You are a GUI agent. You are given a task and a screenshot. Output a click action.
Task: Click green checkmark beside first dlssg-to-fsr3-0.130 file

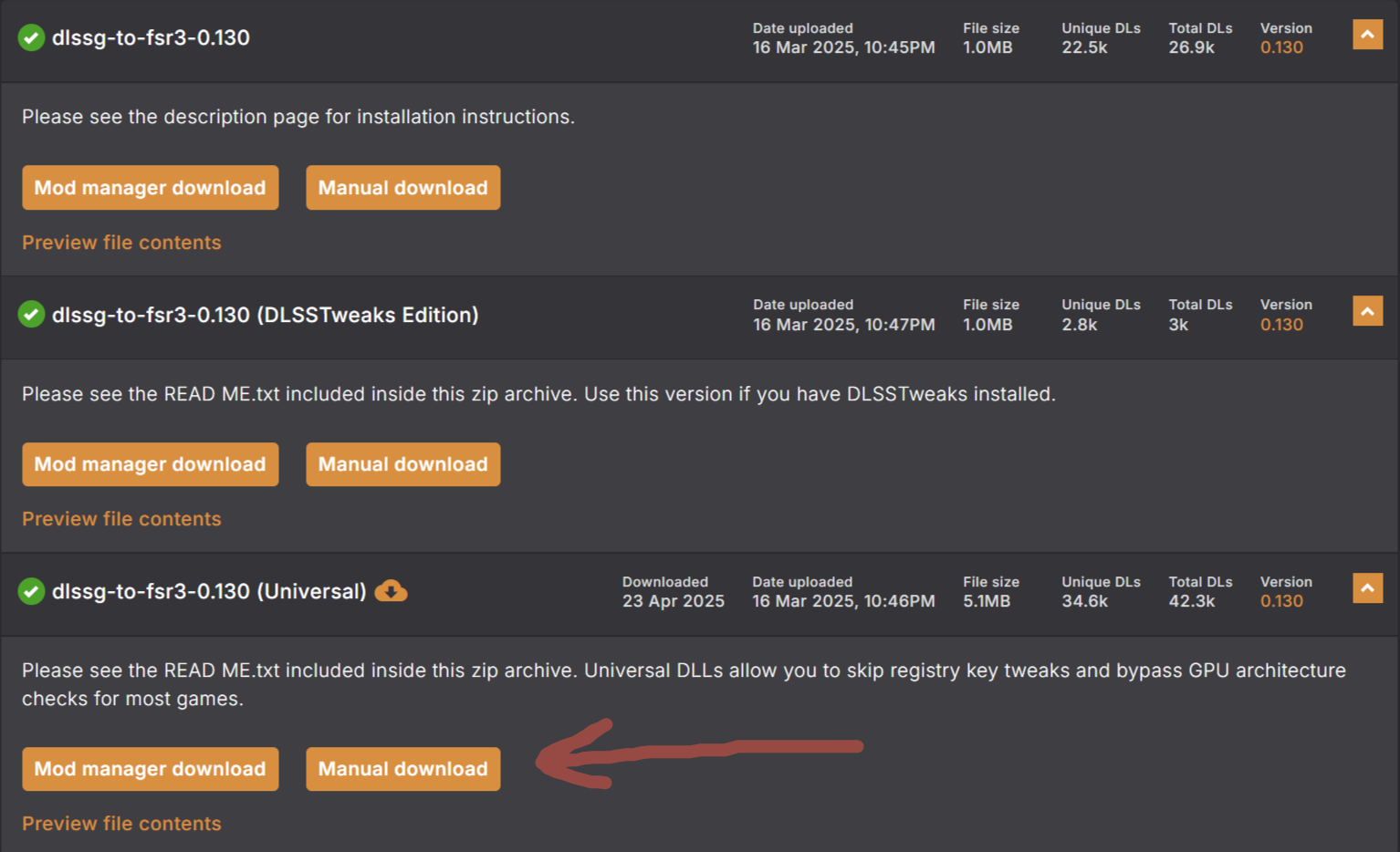(x=31, y=38)
